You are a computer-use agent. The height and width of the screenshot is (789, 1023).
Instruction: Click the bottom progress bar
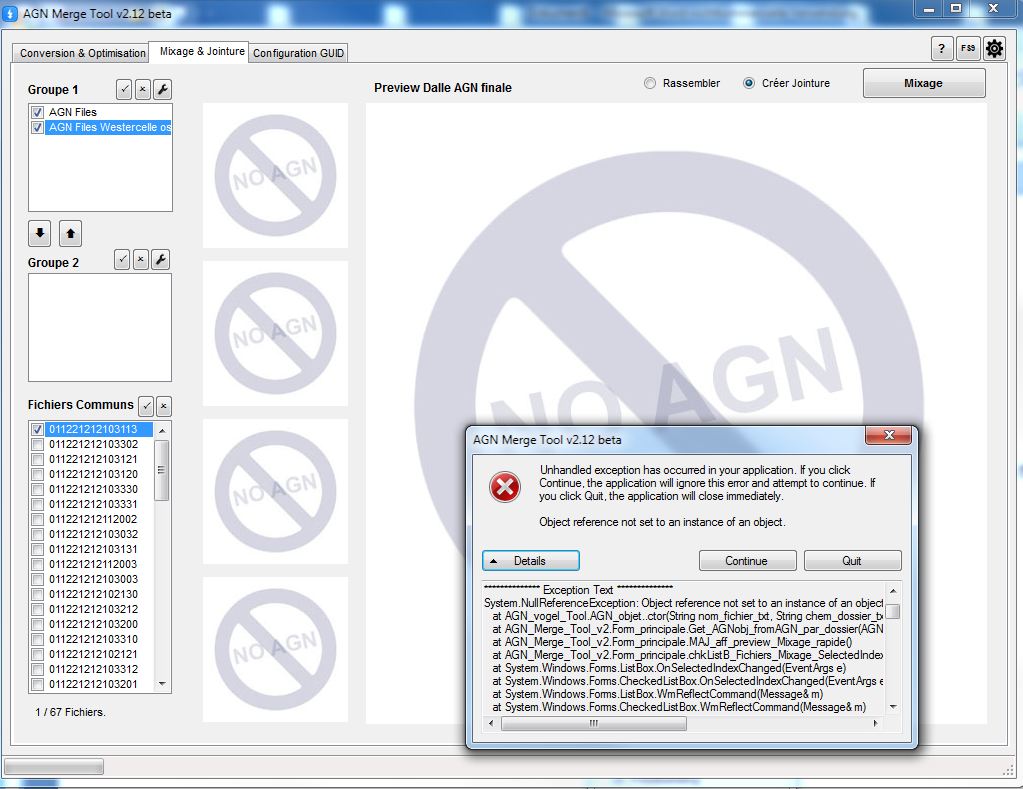click(x=54, y=766)
